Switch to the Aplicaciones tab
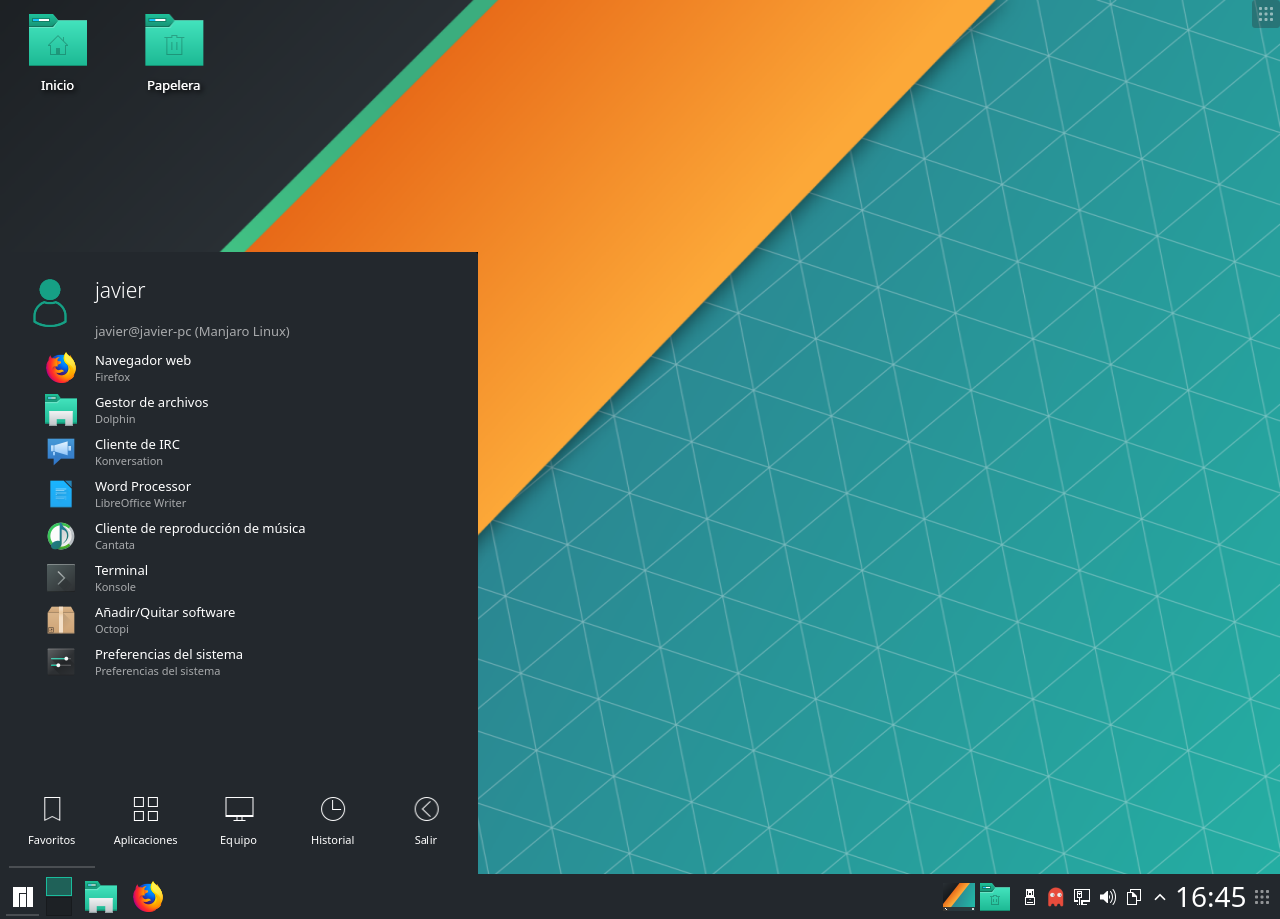This screenshot has width=1280, height=919. coord(145,820)
